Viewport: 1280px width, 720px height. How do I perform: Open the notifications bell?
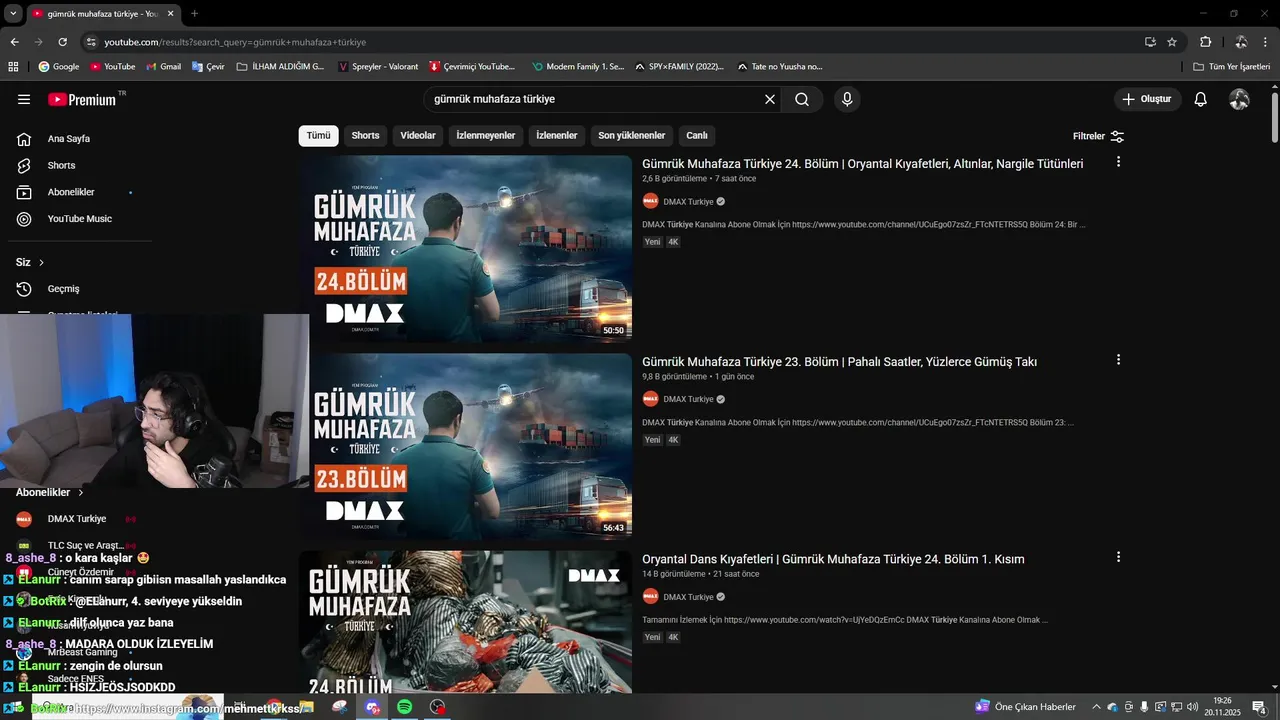1201,99
